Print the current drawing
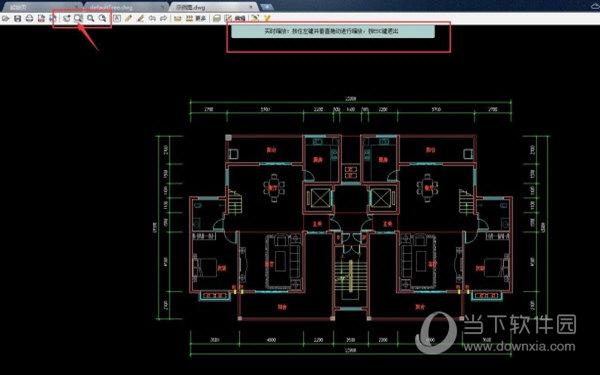600x375 pixels. (29, 18)
